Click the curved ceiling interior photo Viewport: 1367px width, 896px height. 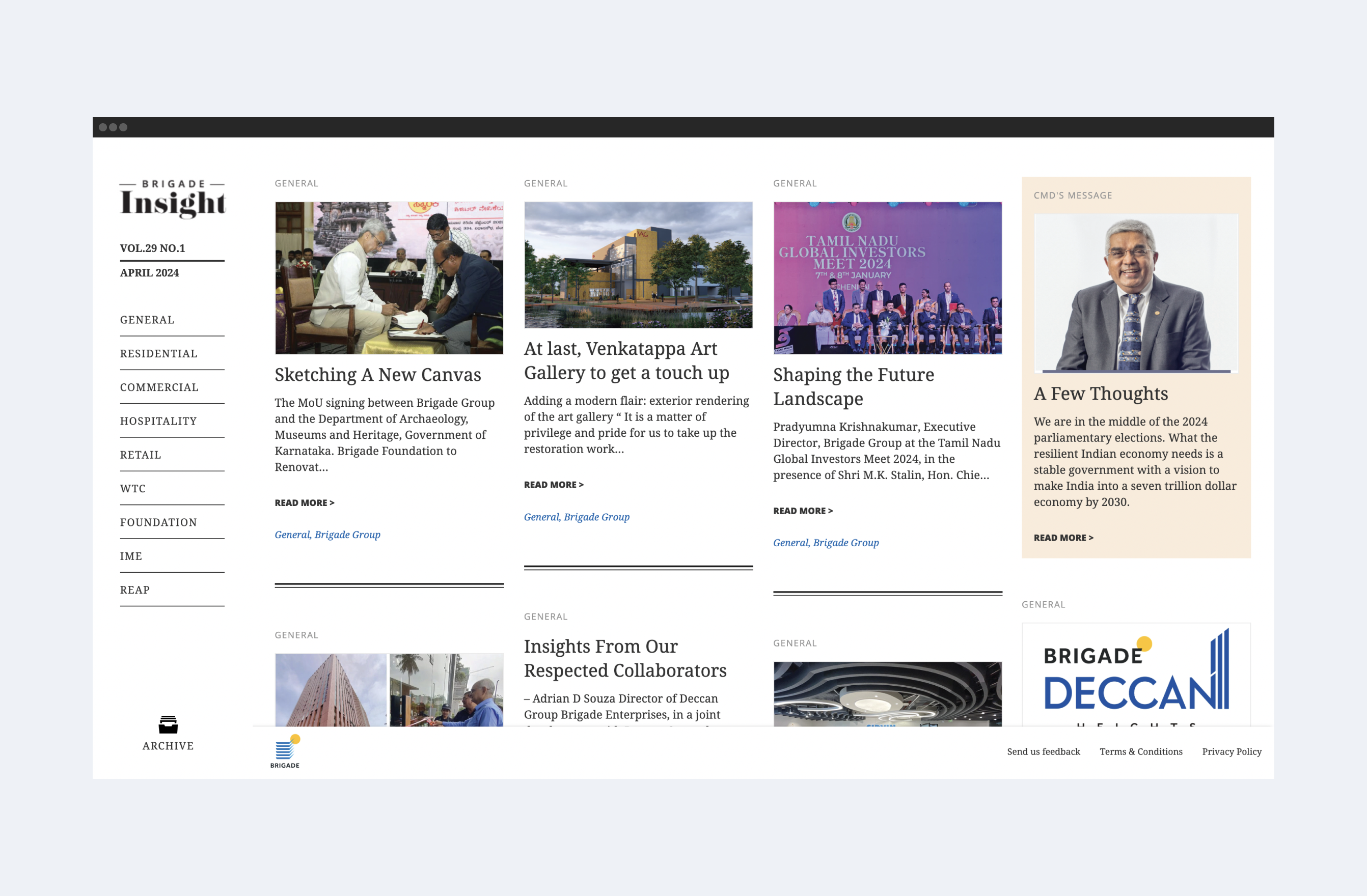pyautogui.click(x=888, y=694)
